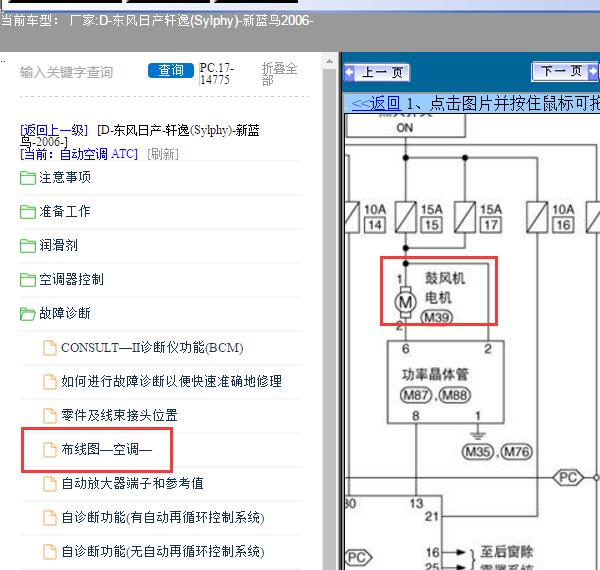This screenshot has height=570, width=600.
Task: Open 零件及线束接头位置 page
Action: click(119, 415)
